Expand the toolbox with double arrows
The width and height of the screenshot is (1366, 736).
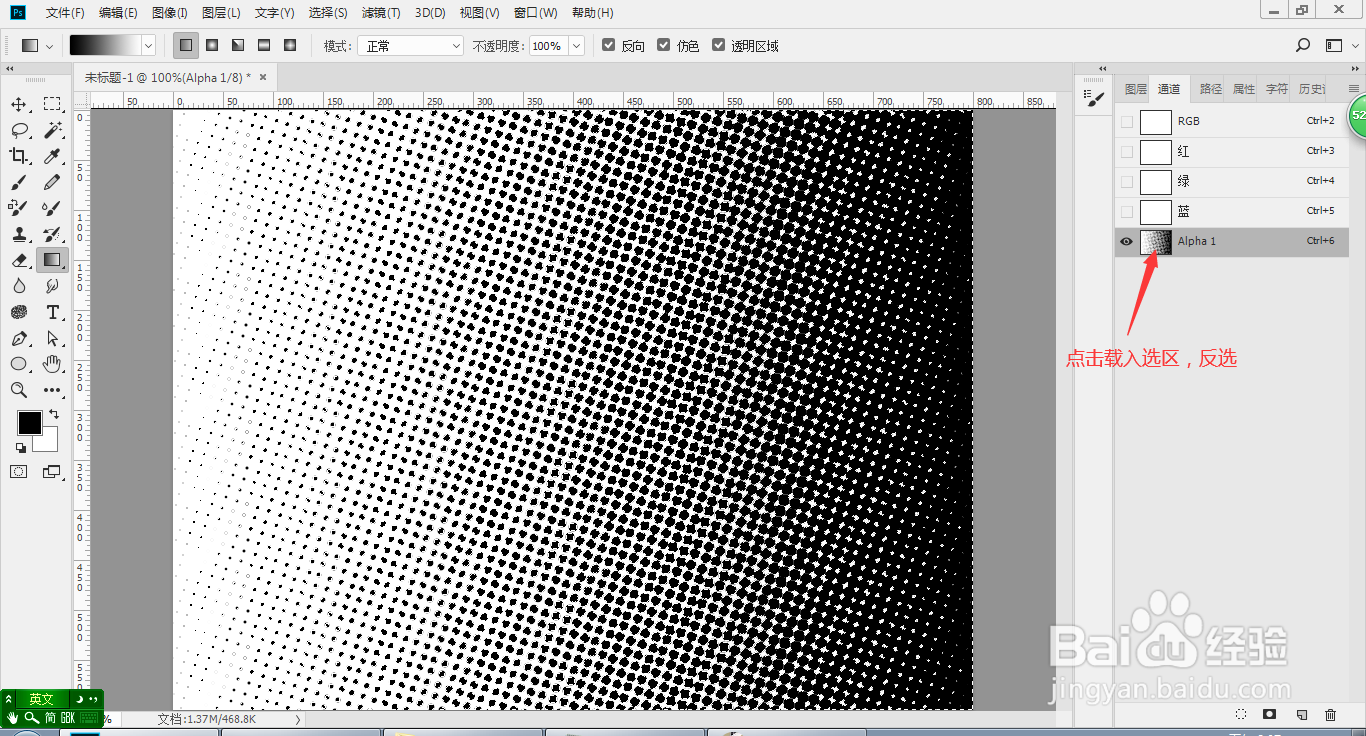9,69
